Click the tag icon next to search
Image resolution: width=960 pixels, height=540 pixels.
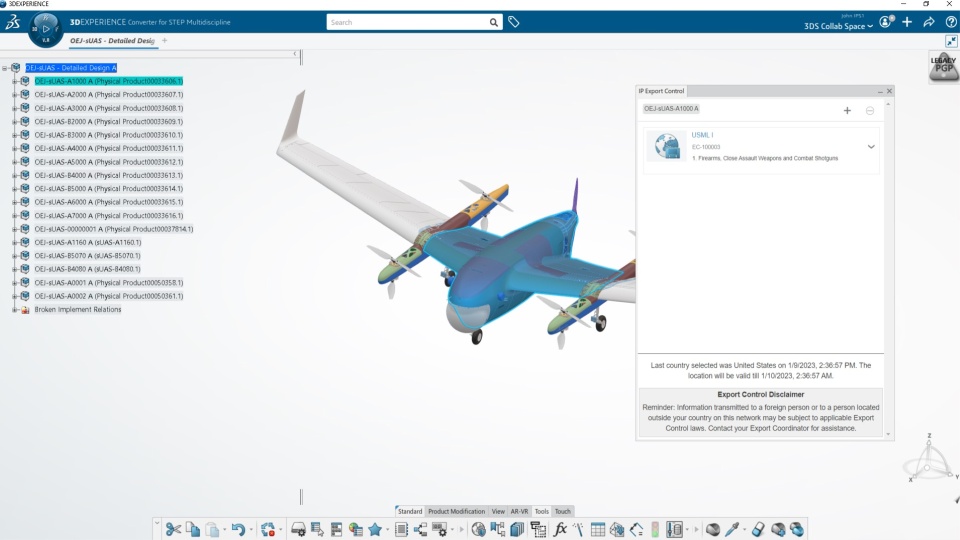tap(514, 22)
